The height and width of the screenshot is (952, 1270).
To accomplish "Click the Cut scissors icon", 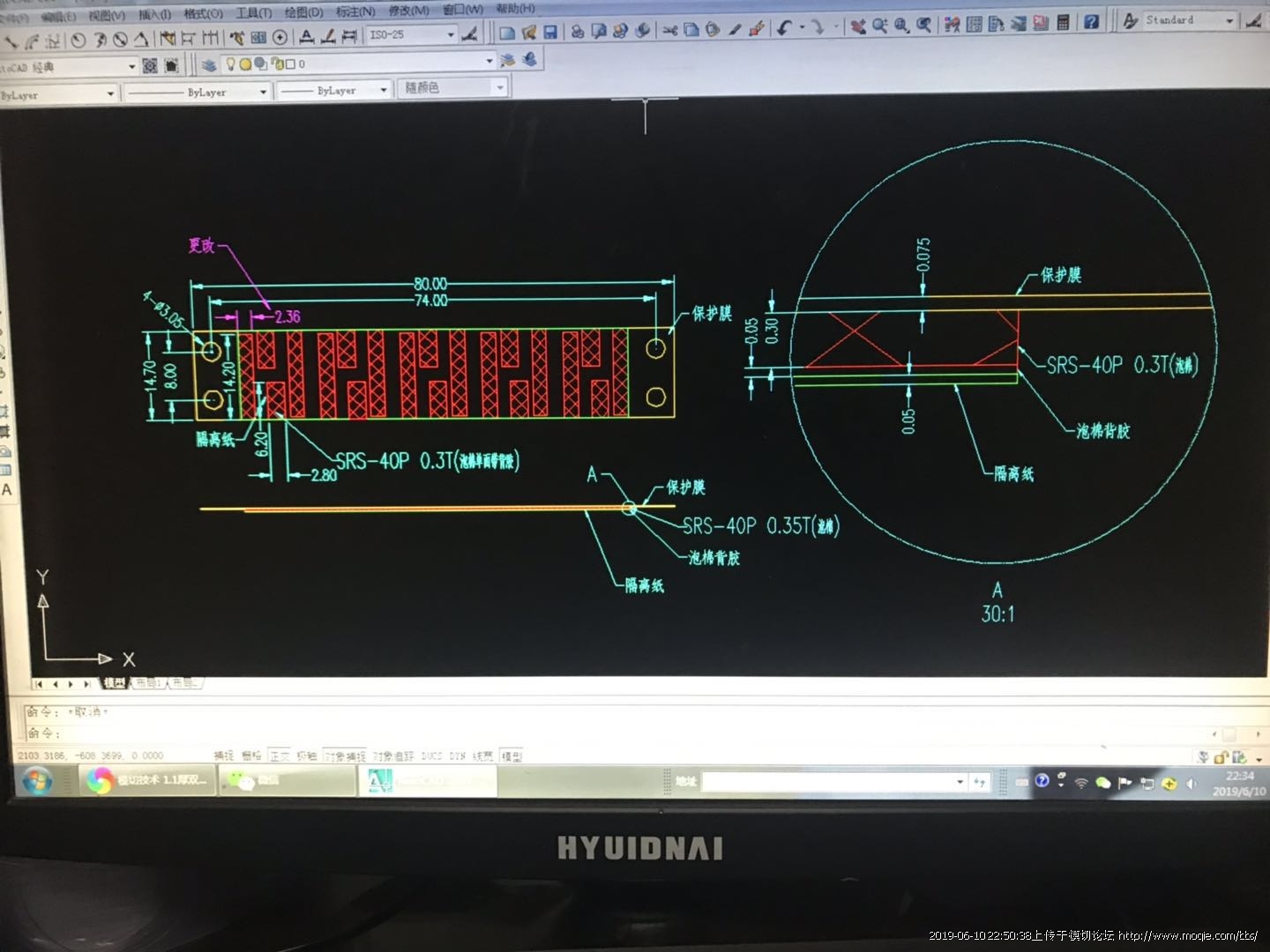I will point(670,31).
